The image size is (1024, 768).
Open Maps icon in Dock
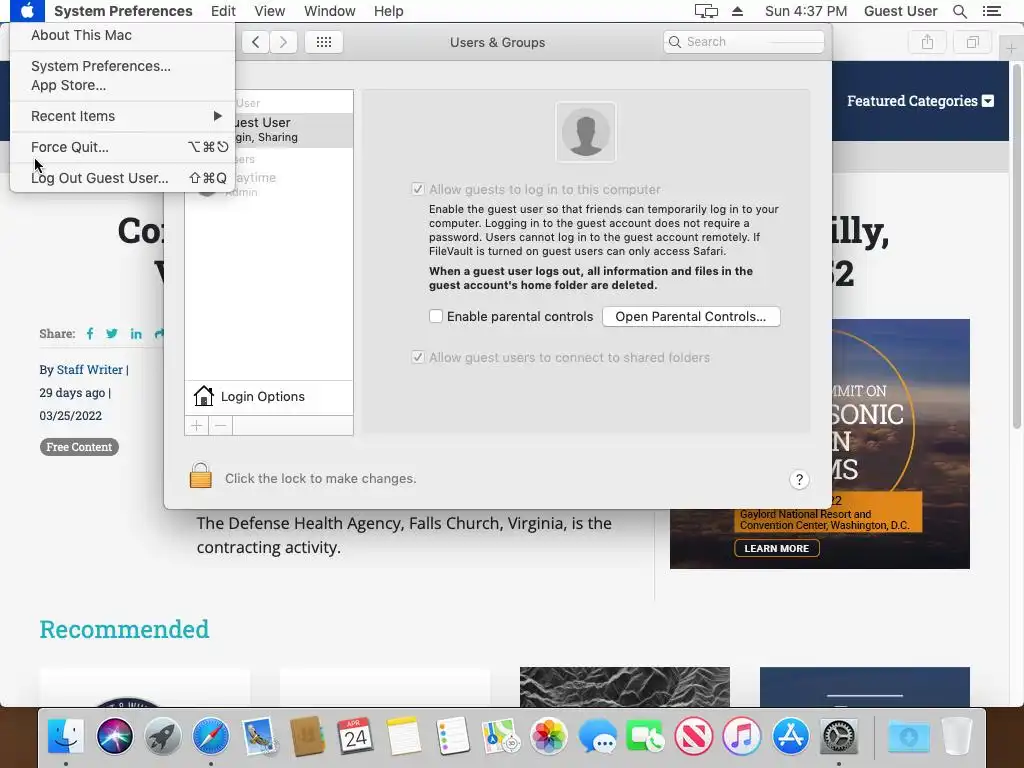[x=500, y=736]
